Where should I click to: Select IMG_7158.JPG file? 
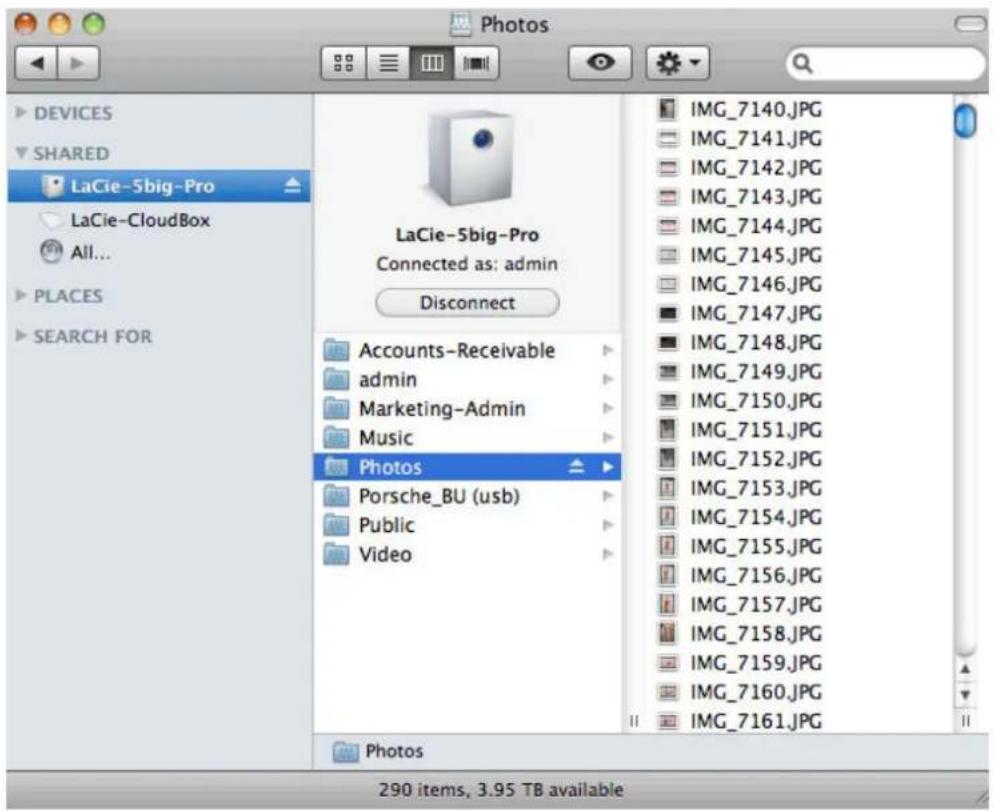pos(756,633)
